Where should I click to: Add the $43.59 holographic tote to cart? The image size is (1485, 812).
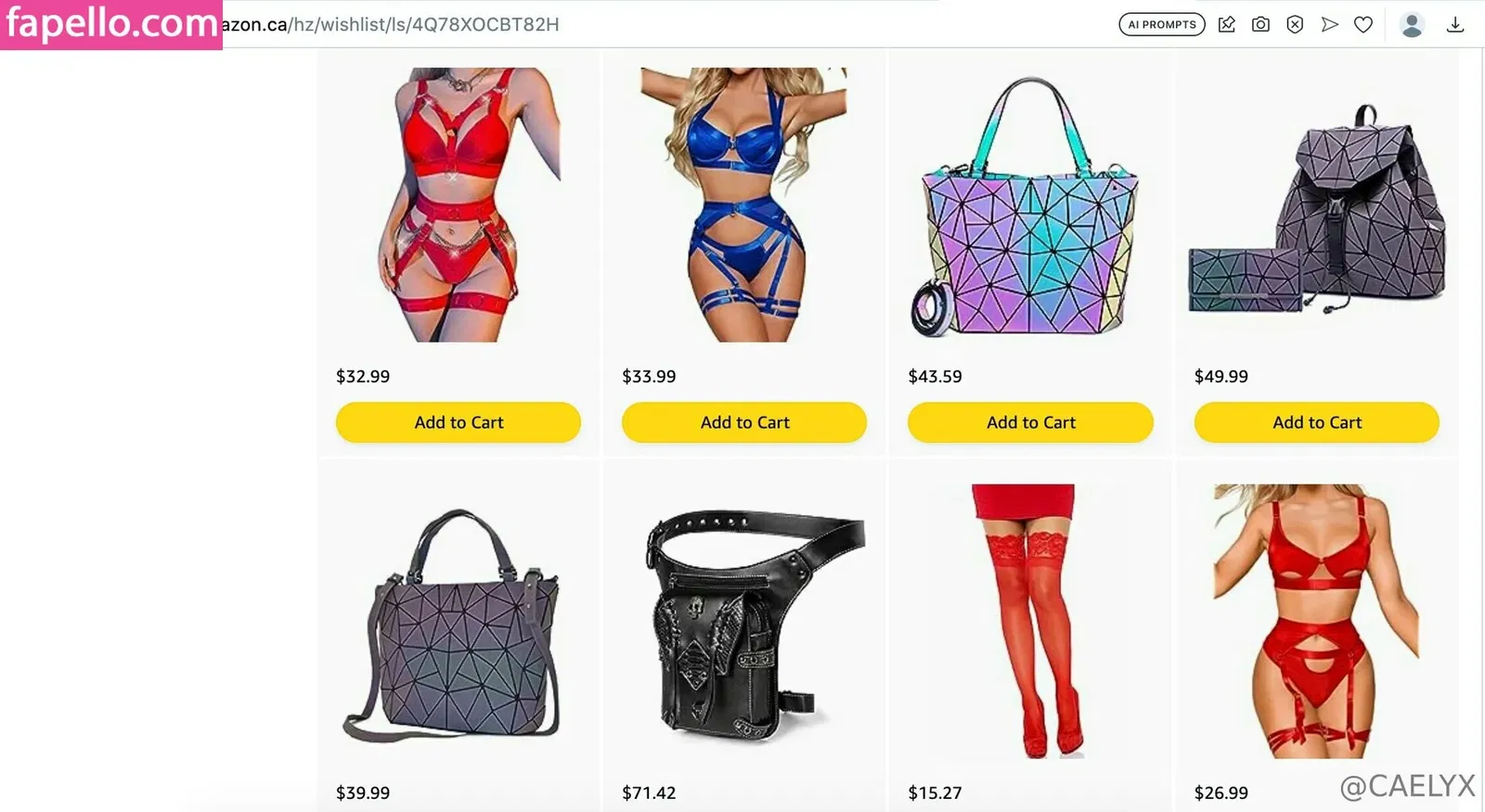1030,422
